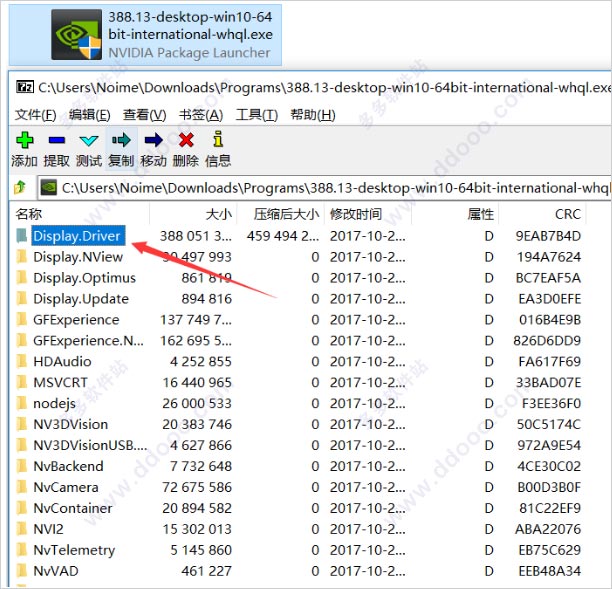Click CRC value EEB48A34
Viewport: 612px width, 589px height.
(550, 571)
